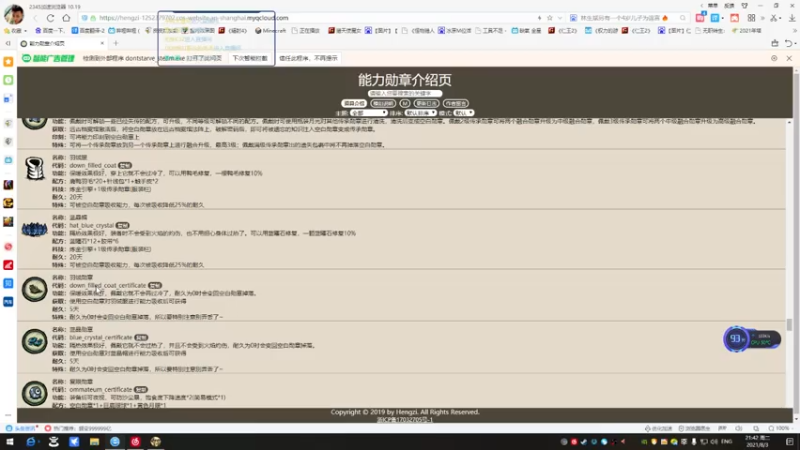Click the taskbar clock showing 21:42
Image resolution: width=800 pixels, height=450 pixels.
coord(757,442)
